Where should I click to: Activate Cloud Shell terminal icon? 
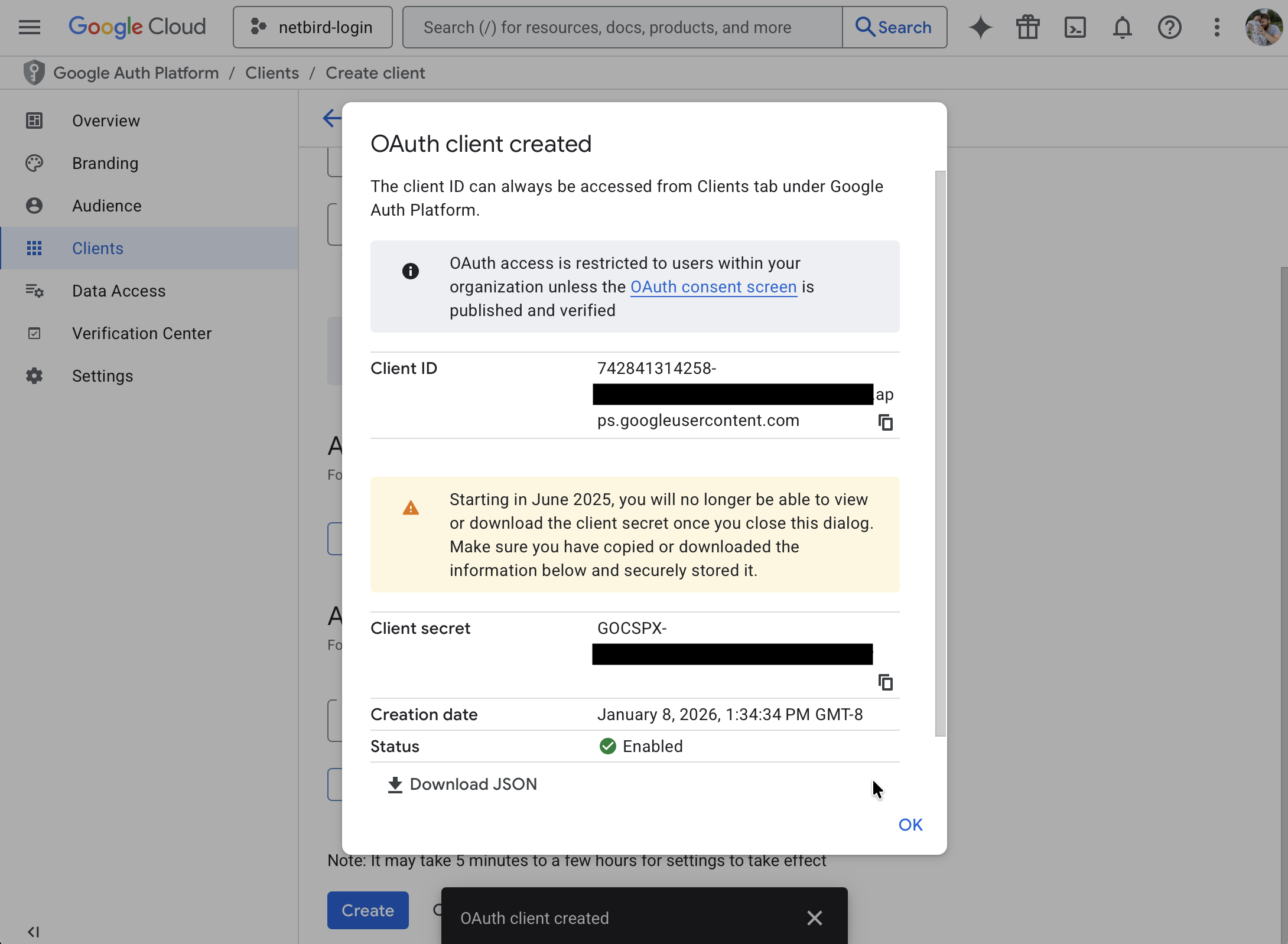point(1075,27)
